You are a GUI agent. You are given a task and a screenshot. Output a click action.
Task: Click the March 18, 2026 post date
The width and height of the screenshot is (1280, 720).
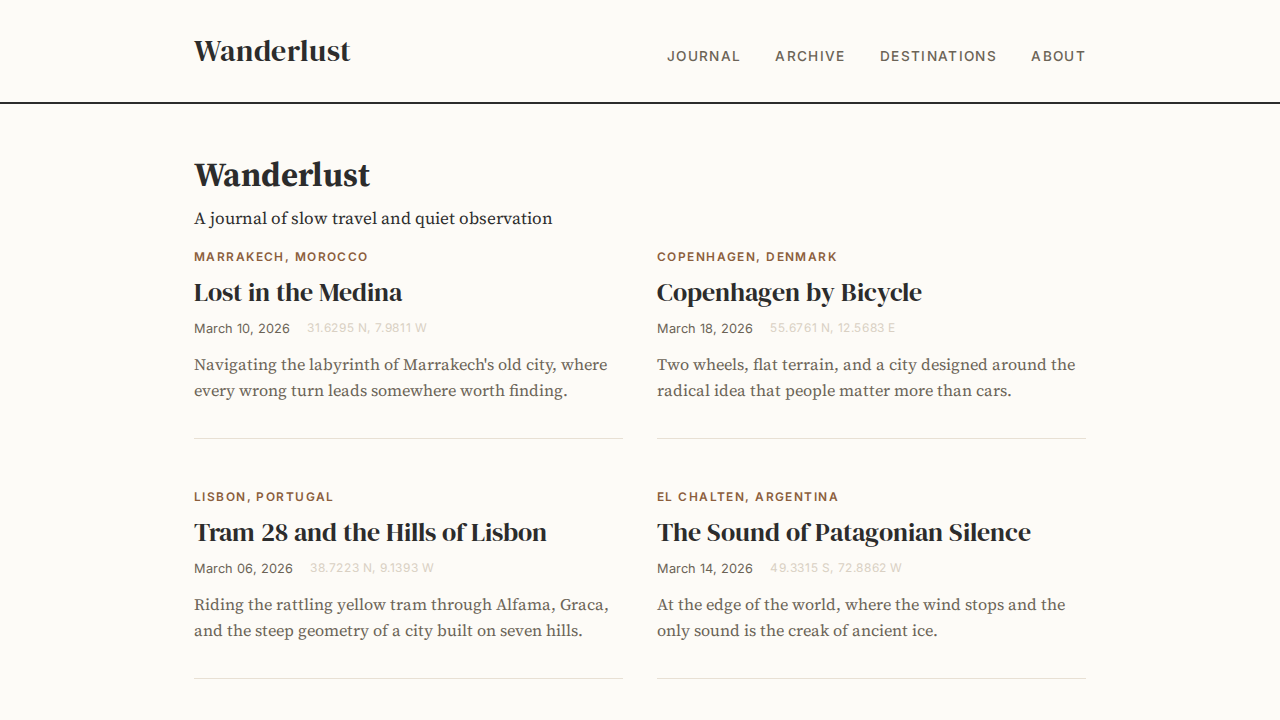tap(705, 329)
